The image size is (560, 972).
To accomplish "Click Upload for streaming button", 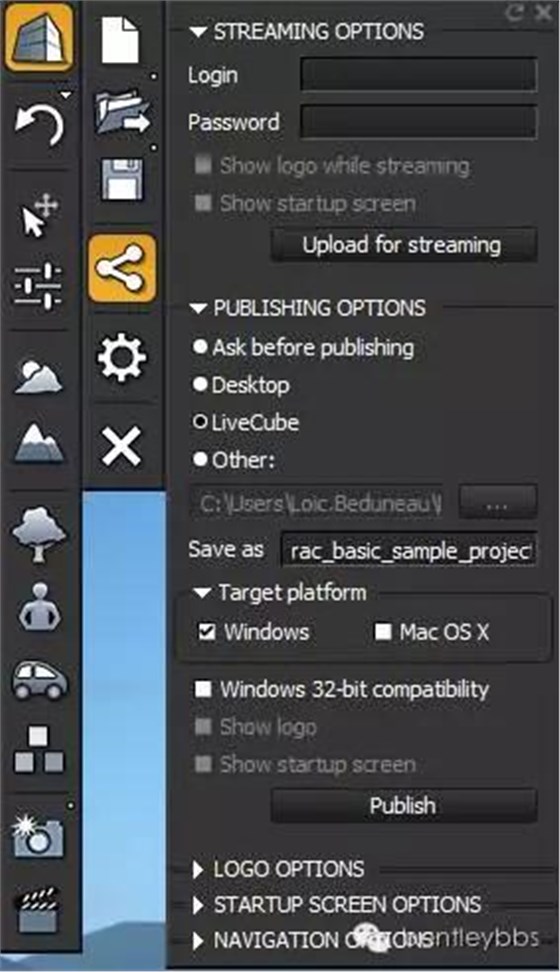I will (404, 245).
